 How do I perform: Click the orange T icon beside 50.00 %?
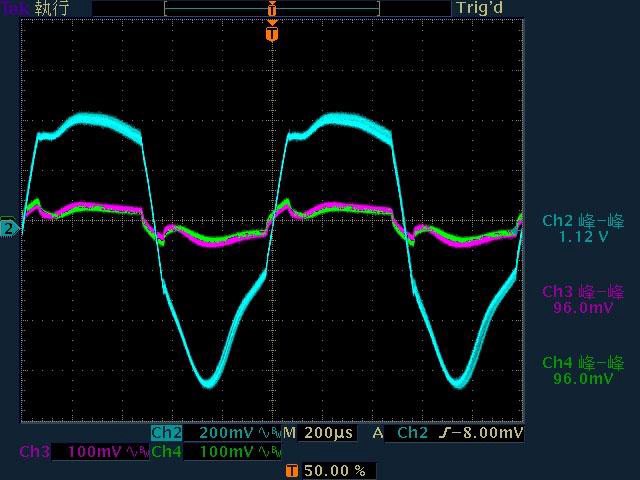coord(291,470)
